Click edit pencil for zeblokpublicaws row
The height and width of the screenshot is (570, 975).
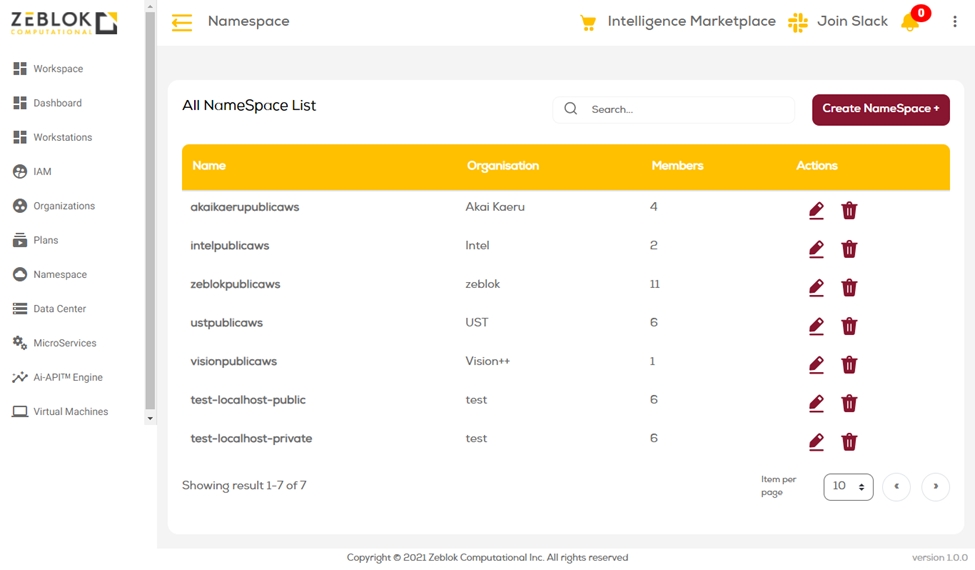tap(816, 288)
